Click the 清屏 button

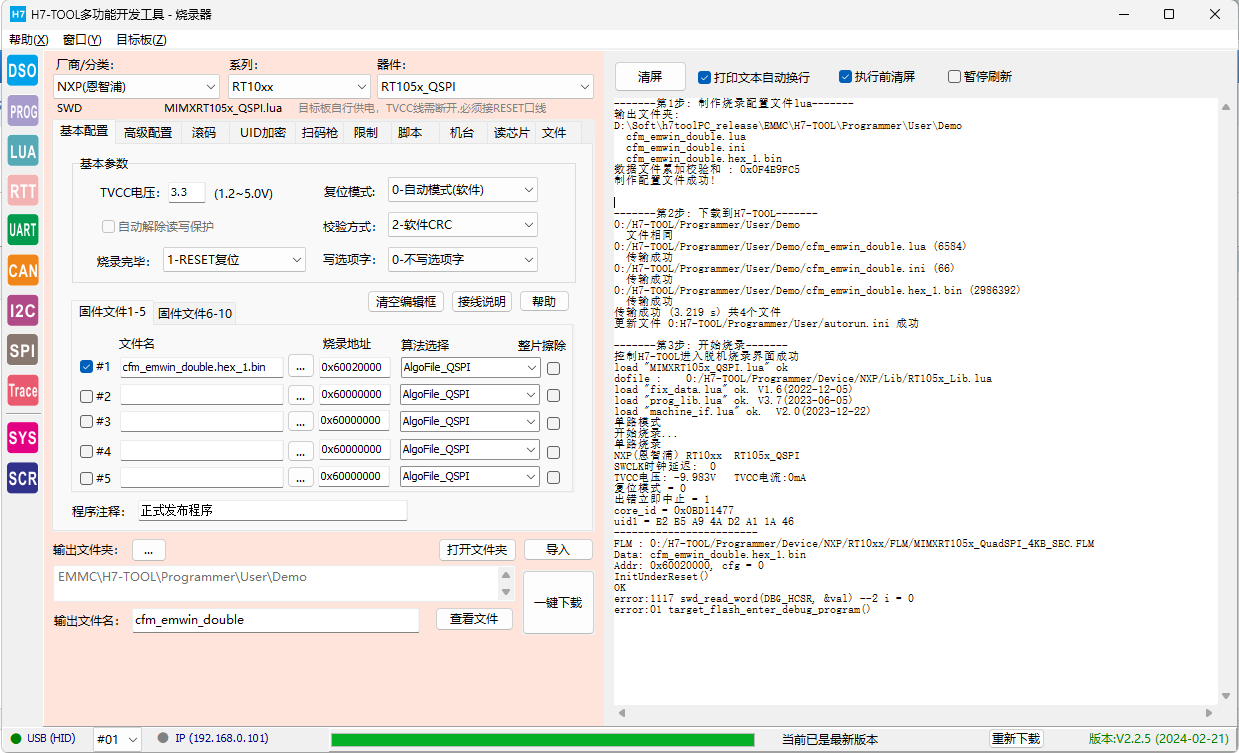(650, 77)
